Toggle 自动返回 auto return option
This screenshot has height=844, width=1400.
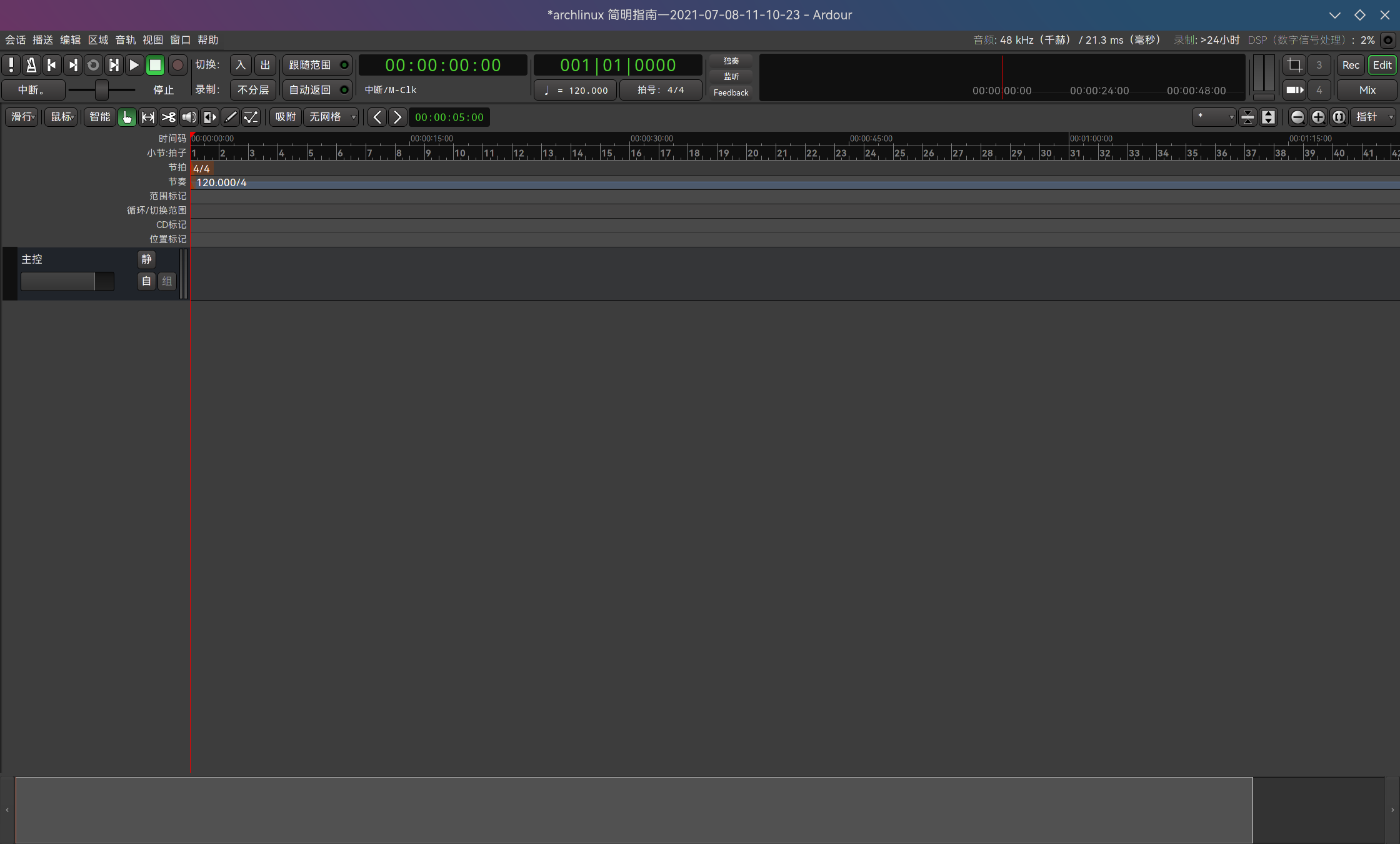tap(317, 90)
